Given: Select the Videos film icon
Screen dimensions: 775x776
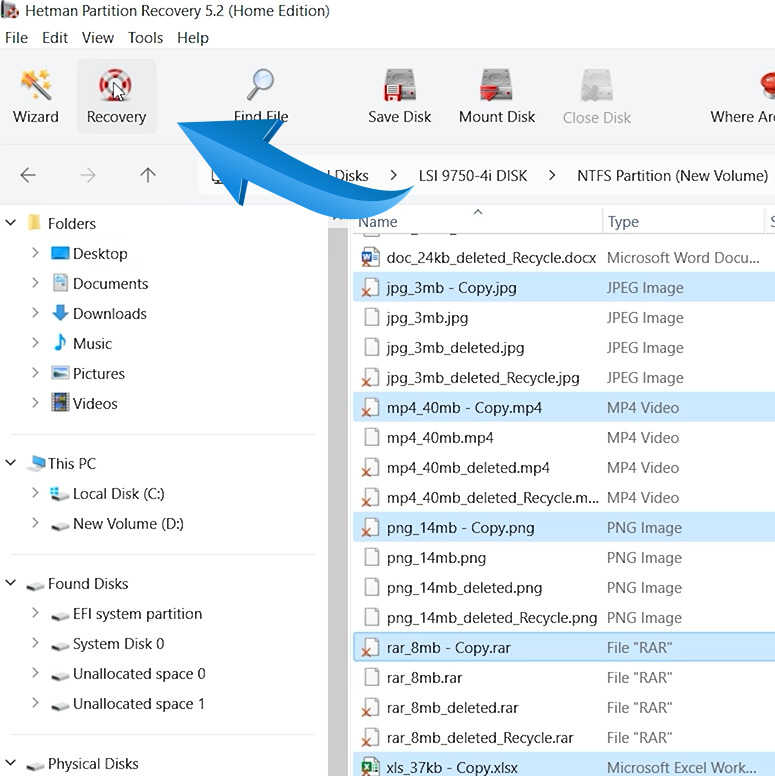Looking at the screenshot, I should pos(60,403).
